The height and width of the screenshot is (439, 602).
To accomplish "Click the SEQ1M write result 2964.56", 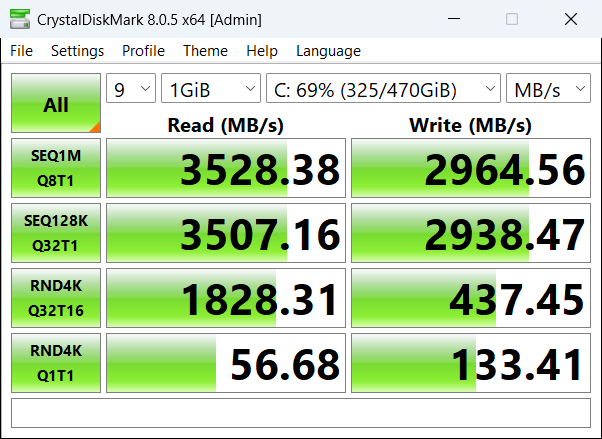I will [x=471, y=168].
